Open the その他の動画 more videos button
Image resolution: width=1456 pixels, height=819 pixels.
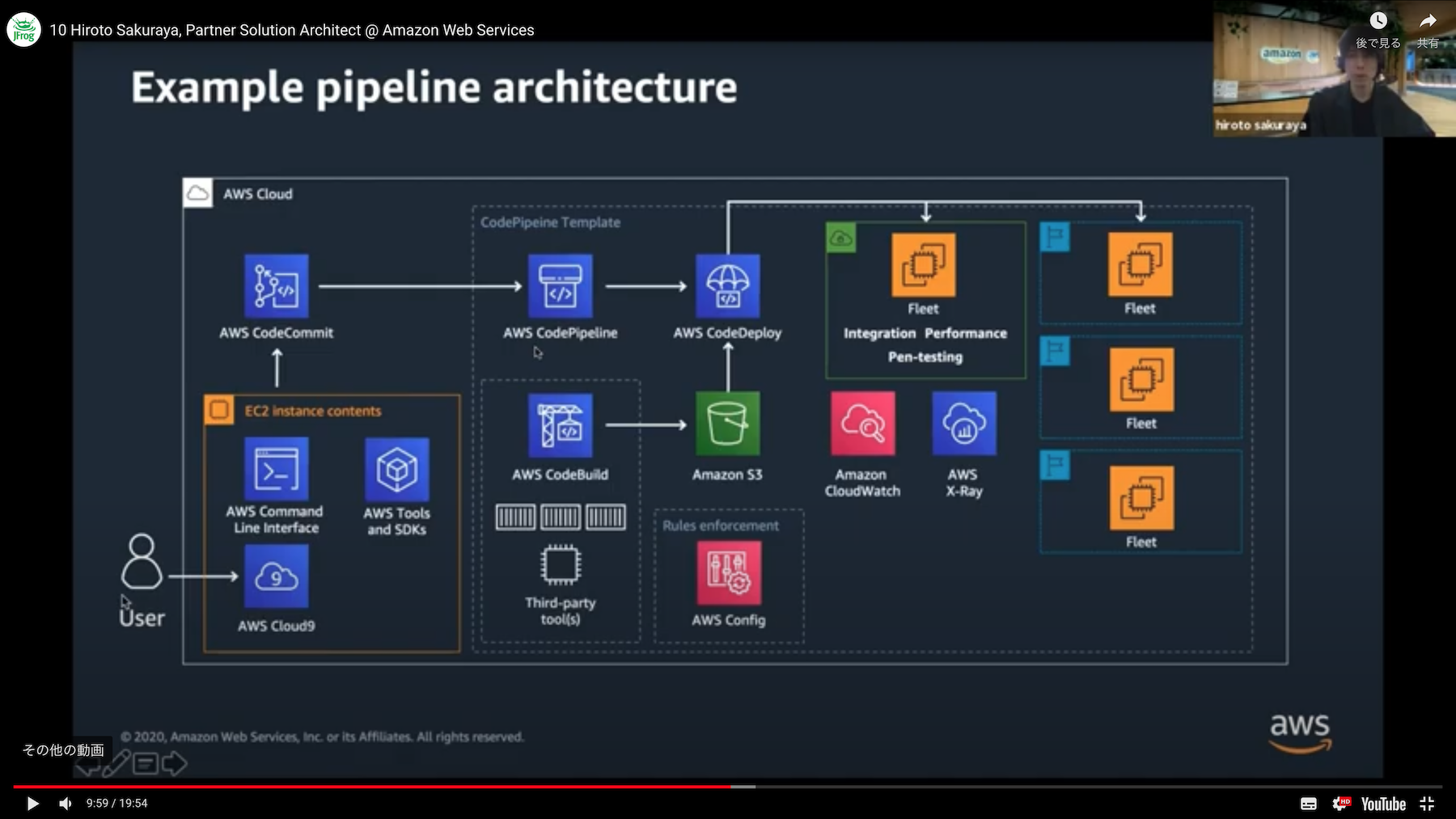coord(63,750)
